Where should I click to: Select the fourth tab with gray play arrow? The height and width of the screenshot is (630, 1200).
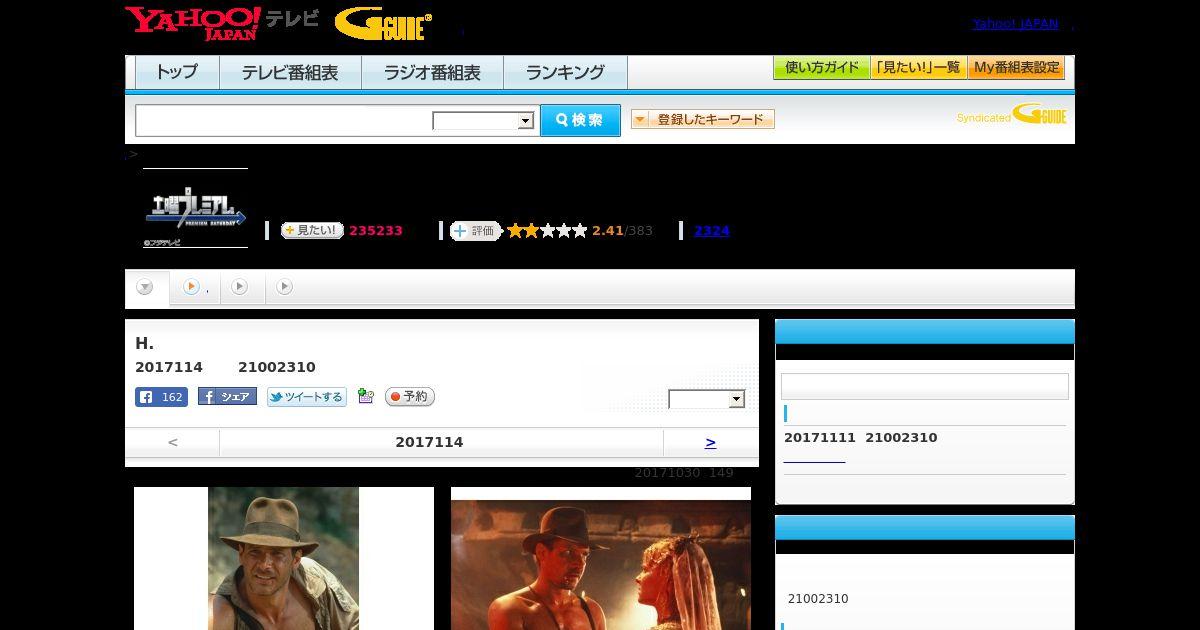point(284,287)
